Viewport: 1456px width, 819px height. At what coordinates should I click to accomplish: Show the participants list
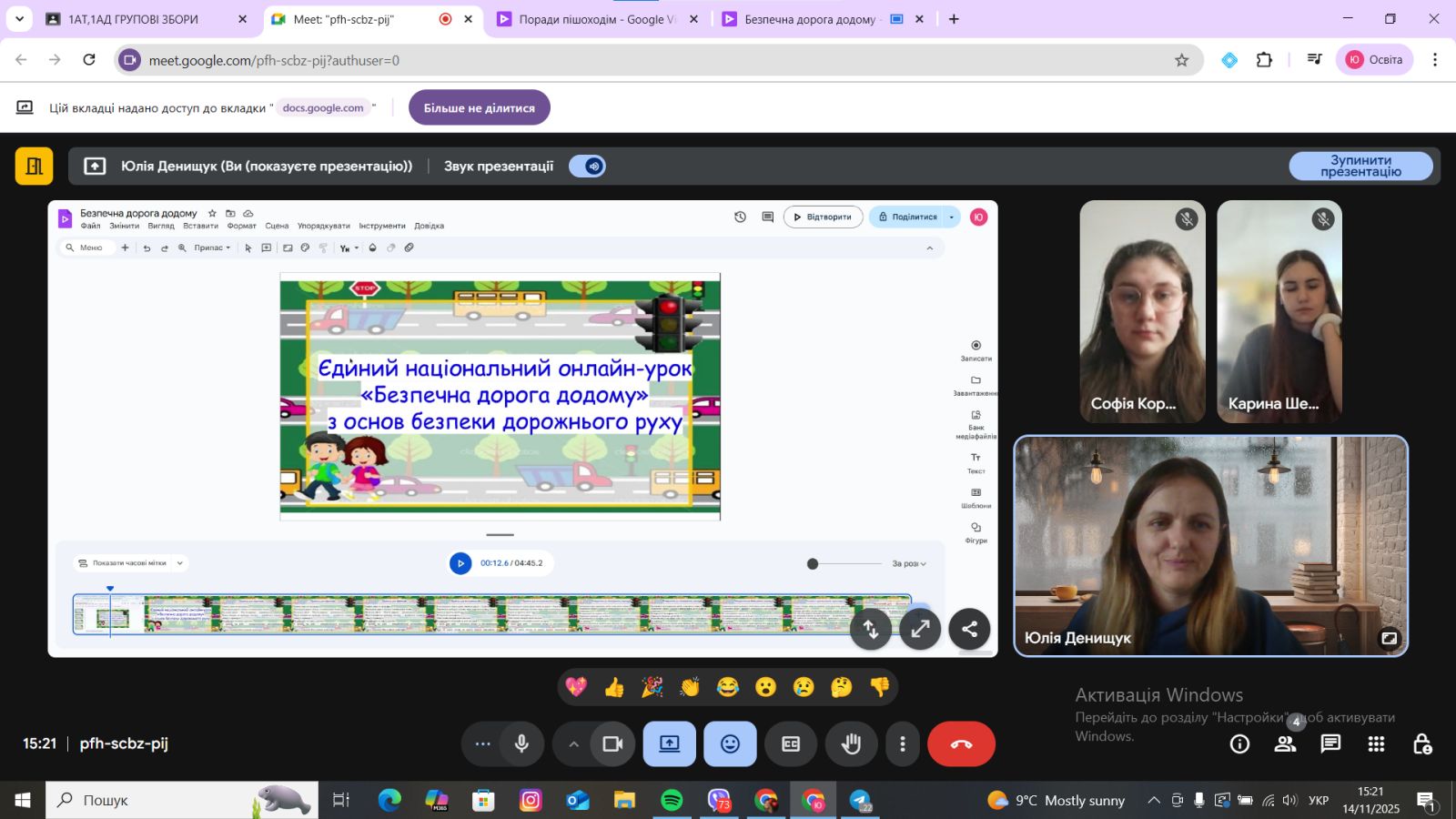pyautogui.click(x=1285, y=744)
